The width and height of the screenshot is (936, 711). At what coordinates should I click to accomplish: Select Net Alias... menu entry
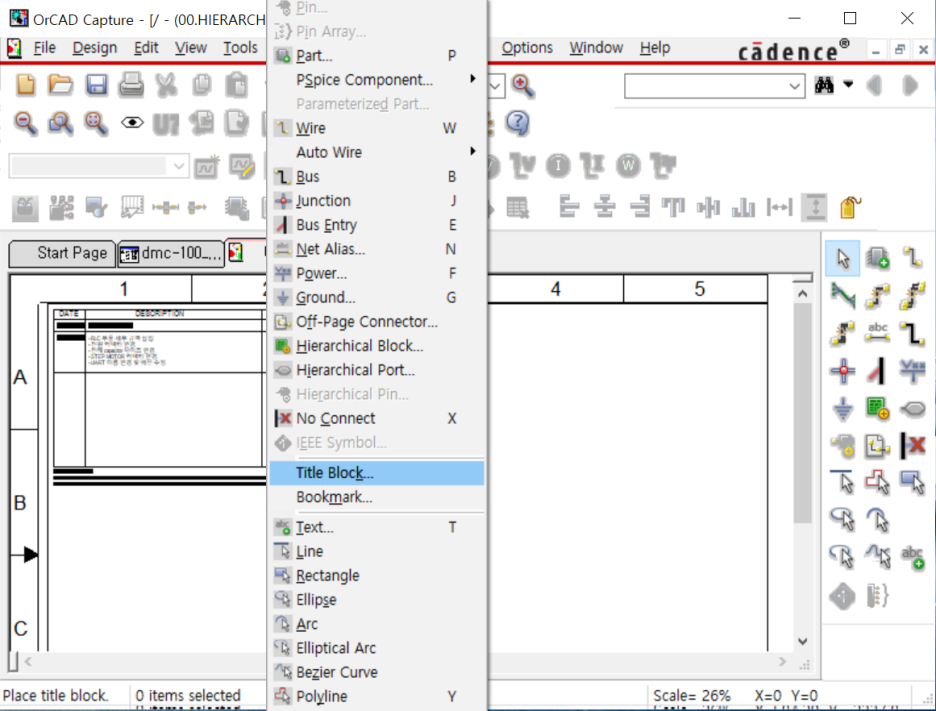coord(377,249)
